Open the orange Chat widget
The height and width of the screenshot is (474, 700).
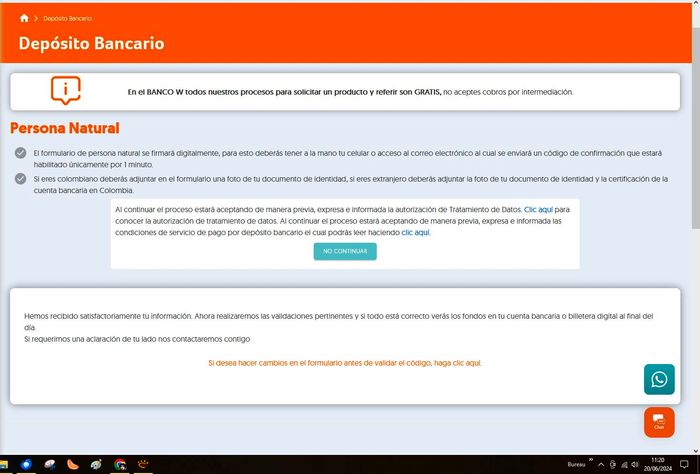[x=659, y=422]
